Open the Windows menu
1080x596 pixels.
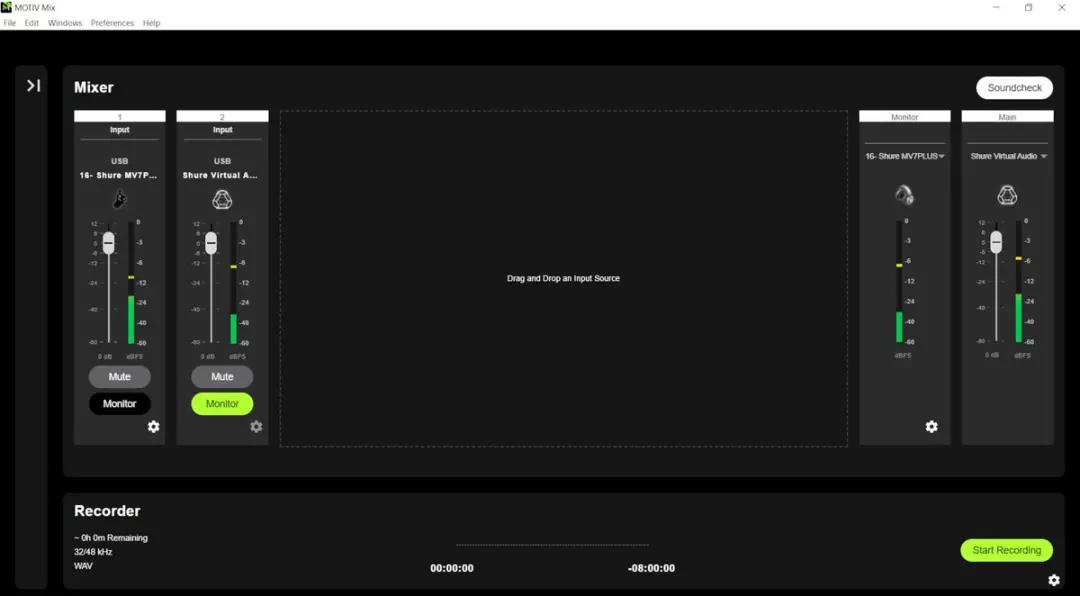click(65, 23)
